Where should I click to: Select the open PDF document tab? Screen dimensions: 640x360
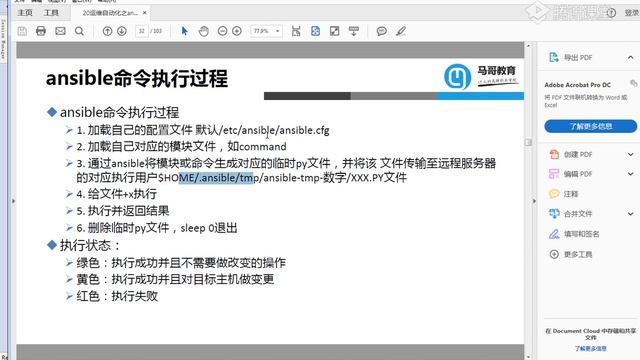point(110,13)
